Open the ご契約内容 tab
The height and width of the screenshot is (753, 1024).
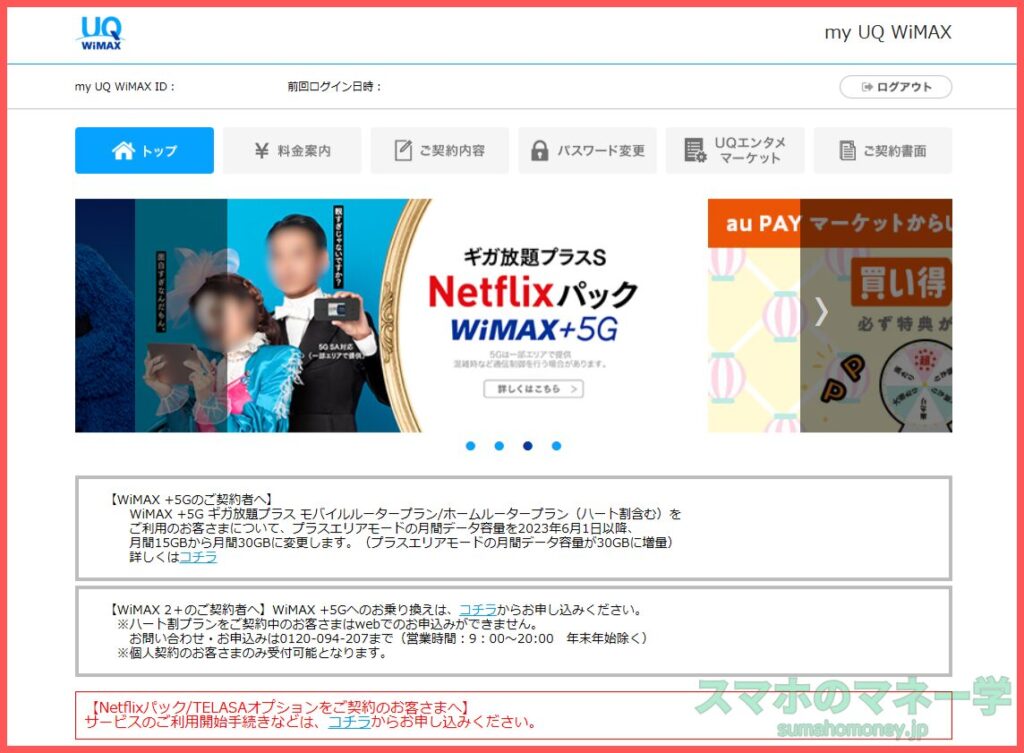(x=440, y=150)
